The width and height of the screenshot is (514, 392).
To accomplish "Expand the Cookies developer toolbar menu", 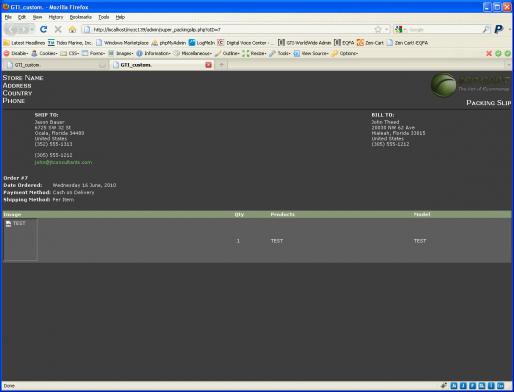I will (x=44, y=53).
